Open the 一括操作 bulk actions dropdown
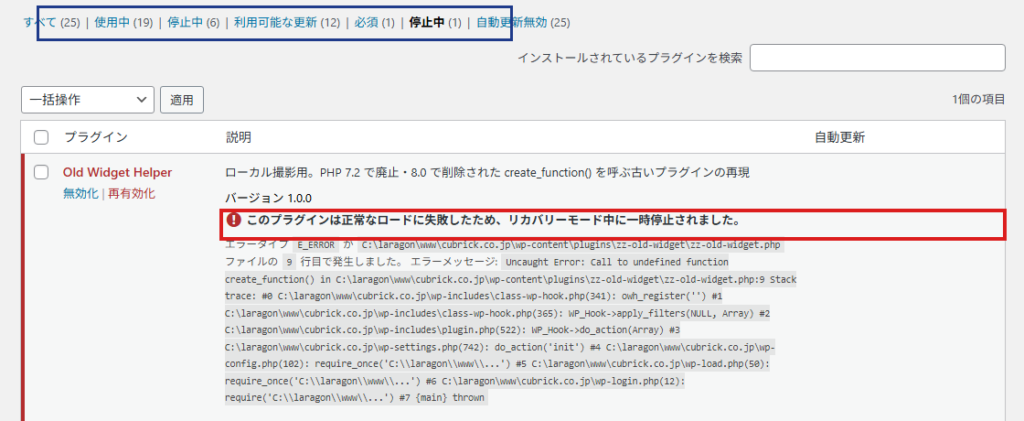 [88, 100]
